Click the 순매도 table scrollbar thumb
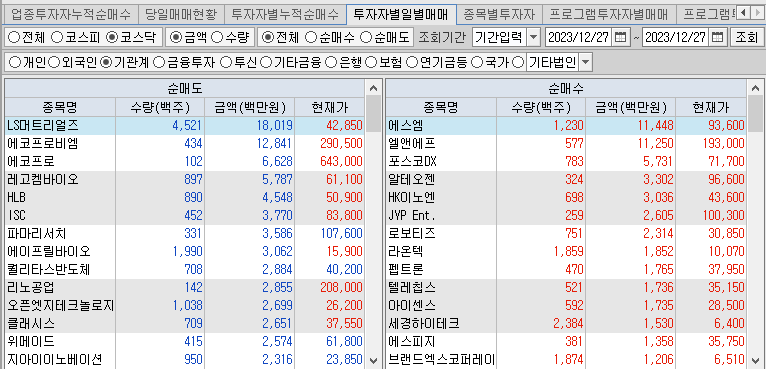This screenshot has height=369, width=766. point(373,114)
